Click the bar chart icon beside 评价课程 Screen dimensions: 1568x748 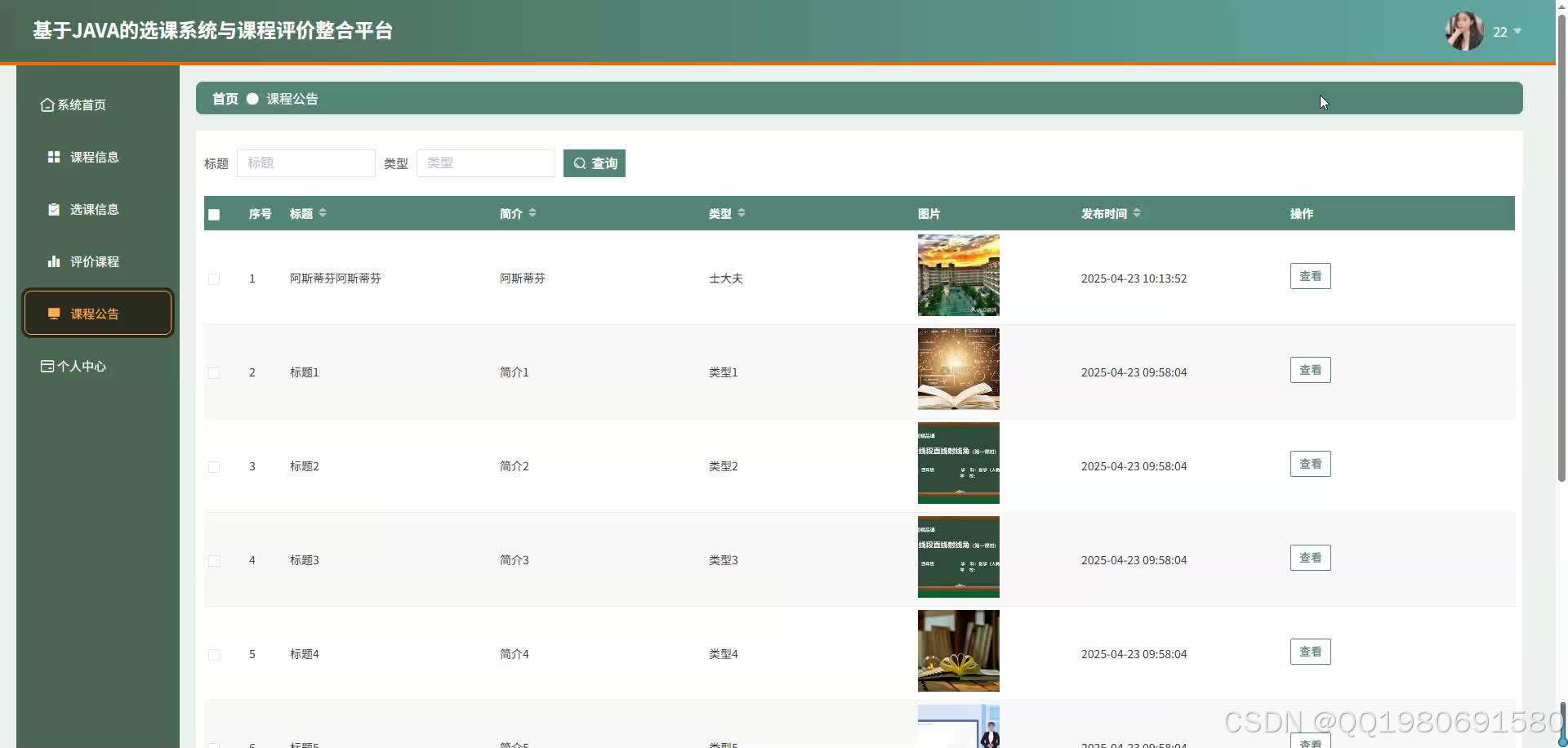[54, 261]
